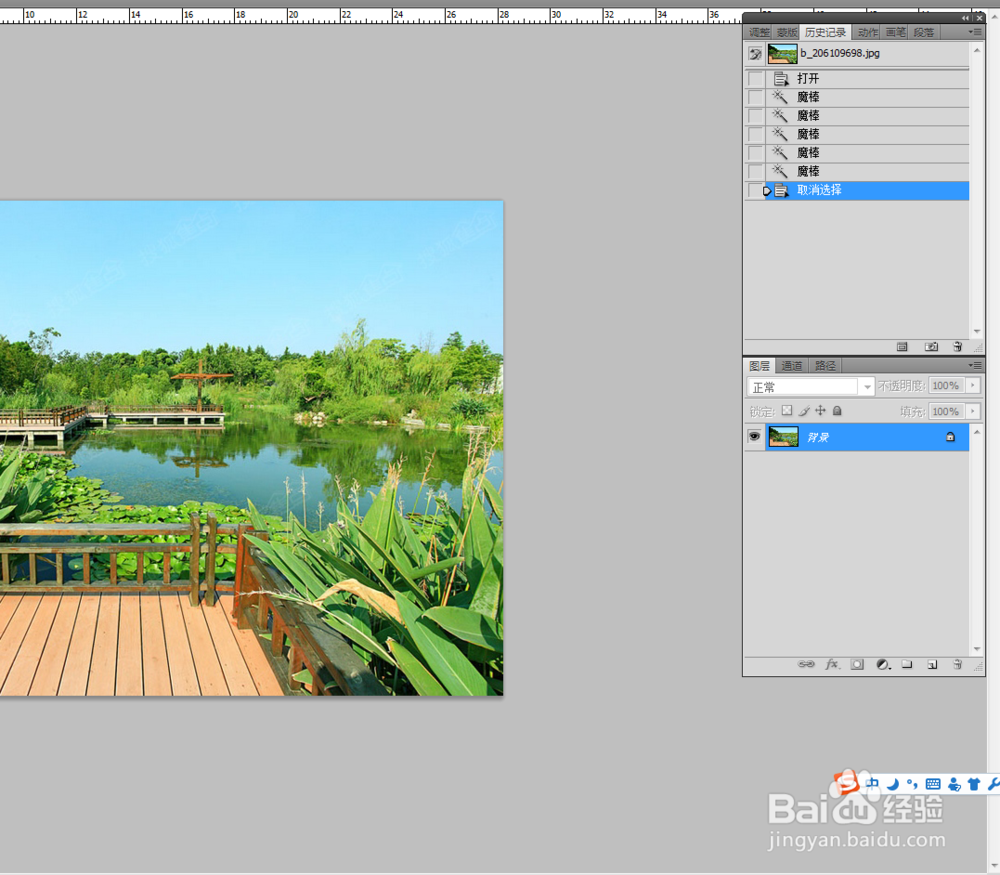
Task: Select the lock transparent pixels icon
Action: pos(789,411)
